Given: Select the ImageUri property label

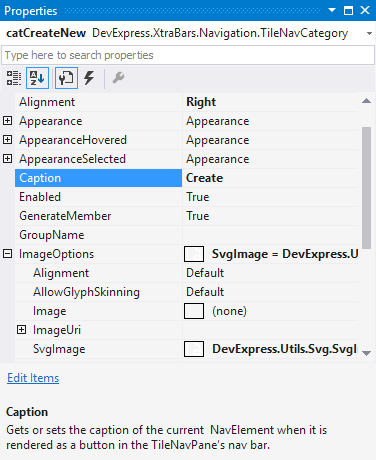Looking at the screenshot, I should coord(57,330).
